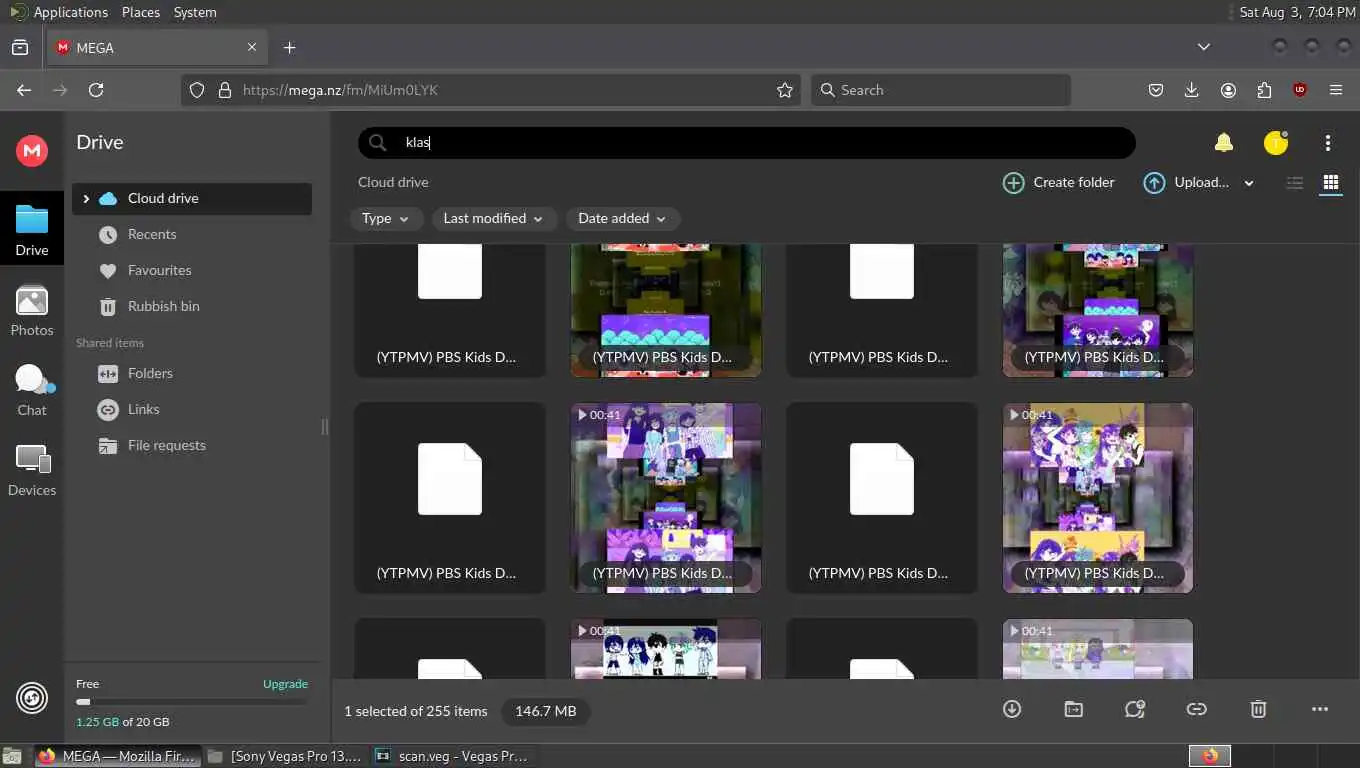Switch to Sony Vegas Pro 13 taskbar item
Viewport: 1360px width, 768px height.
pos(286,756)
